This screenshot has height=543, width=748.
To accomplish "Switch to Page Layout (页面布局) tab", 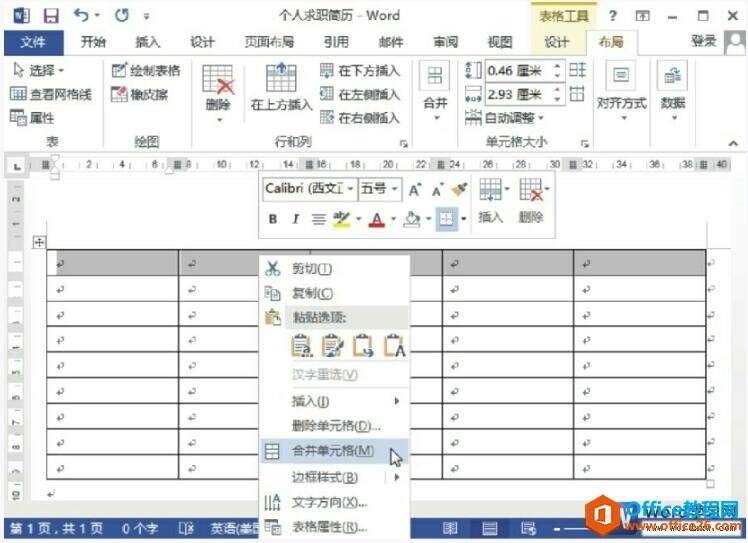I will coord(270,42).
